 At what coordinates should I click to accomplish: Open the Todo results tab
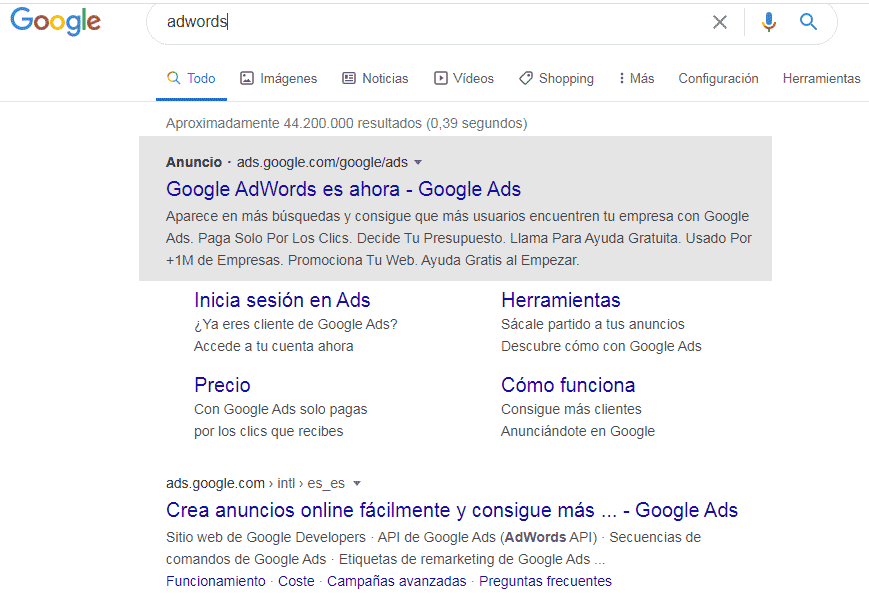pos(191,78)
